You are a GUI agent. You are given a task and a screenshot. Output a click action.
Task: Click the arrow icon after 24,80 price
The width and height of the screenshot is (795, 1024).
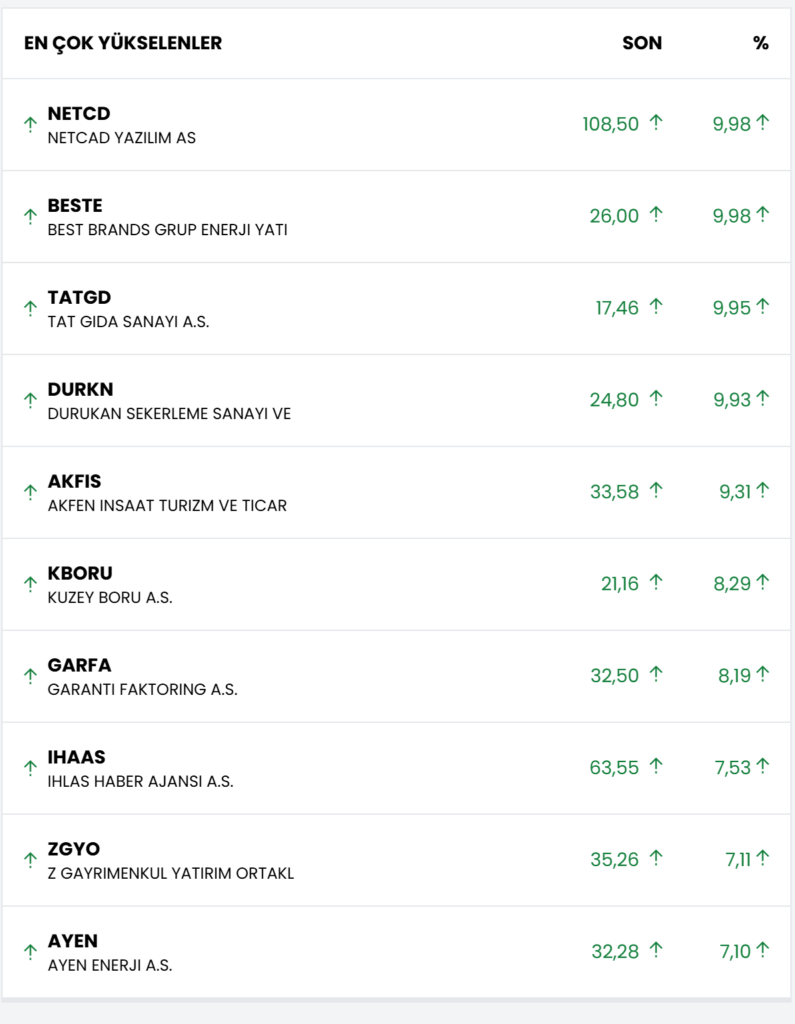656,399
